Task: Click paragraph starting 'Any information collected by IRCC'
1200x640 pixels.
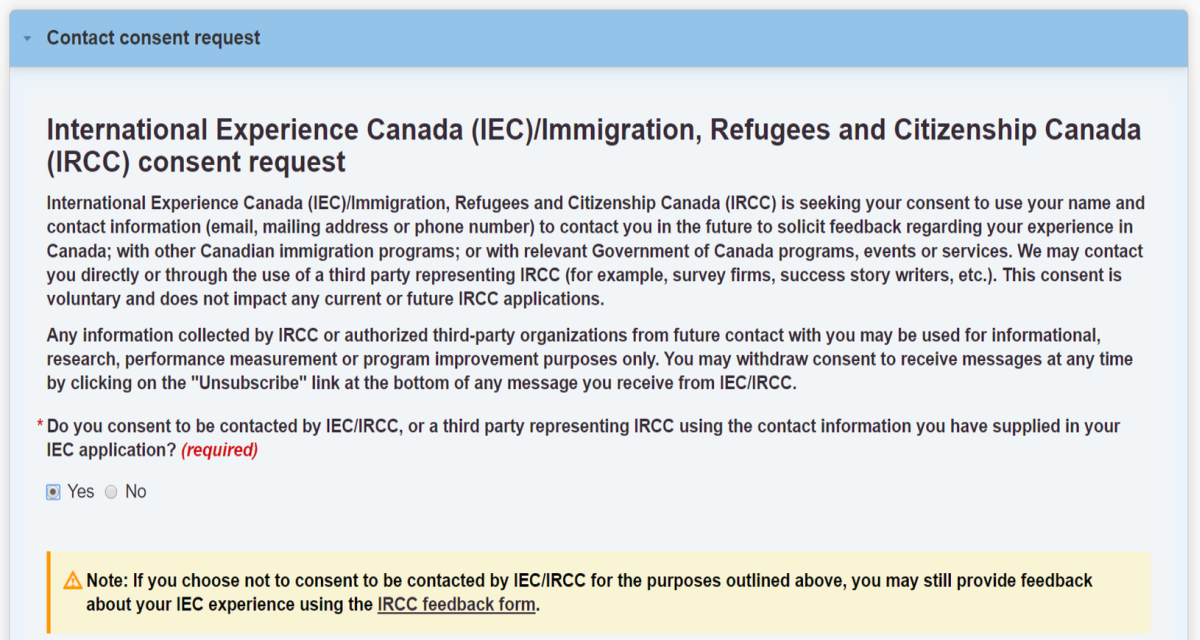Action: pos(590,360)
